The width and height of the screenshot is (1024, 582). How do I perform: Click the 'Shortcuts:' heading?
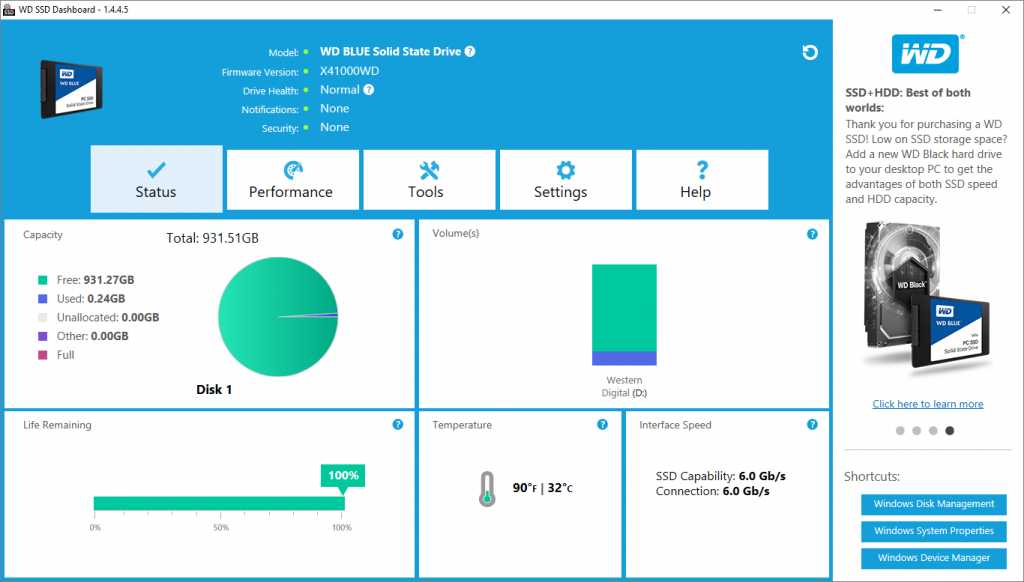click(x=872, y=477)
